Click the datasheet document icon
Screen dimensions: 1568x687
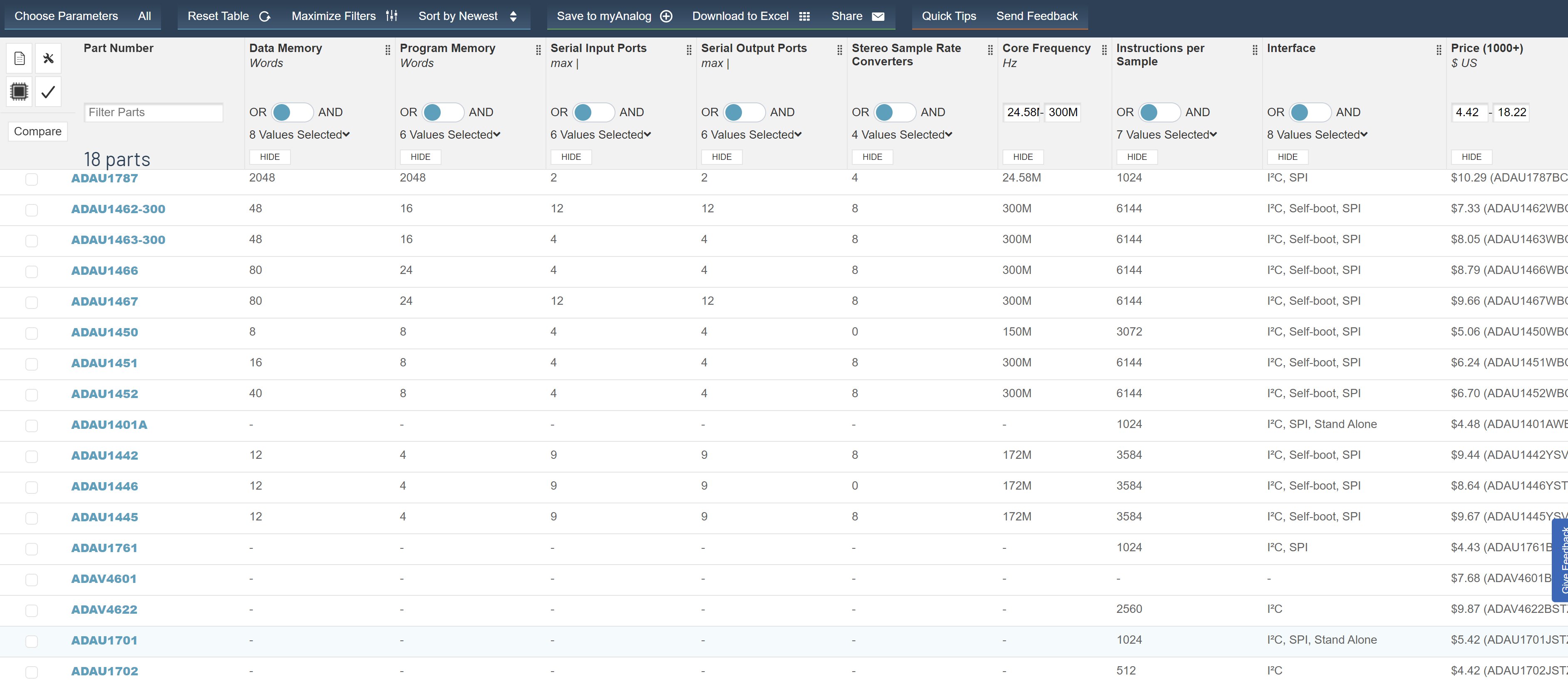pos(19,58)
